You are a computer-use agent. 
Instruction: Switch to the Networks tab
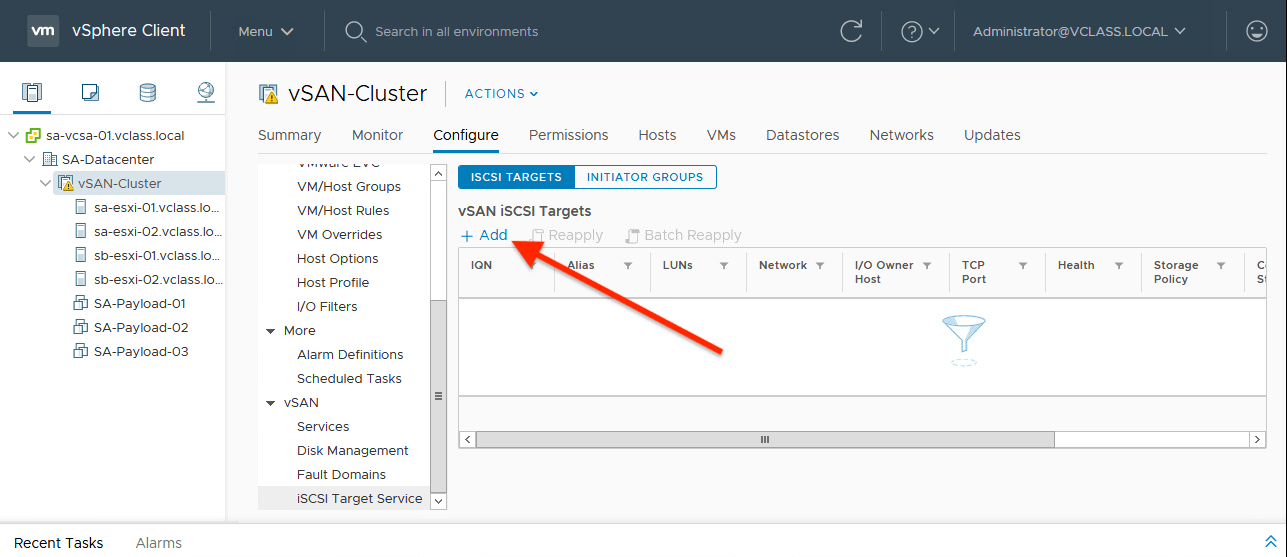click(902, 135)
